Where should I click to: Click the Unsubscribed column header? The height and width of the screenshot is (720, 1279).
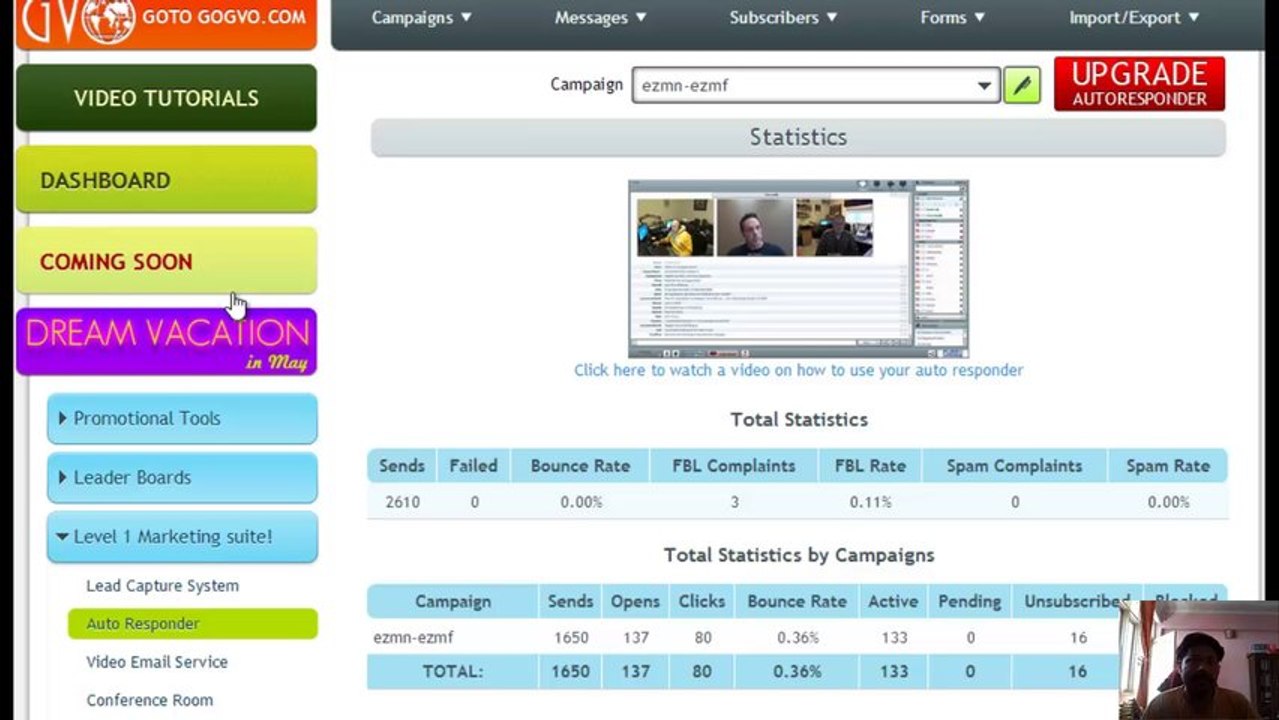pos(1077,602)
